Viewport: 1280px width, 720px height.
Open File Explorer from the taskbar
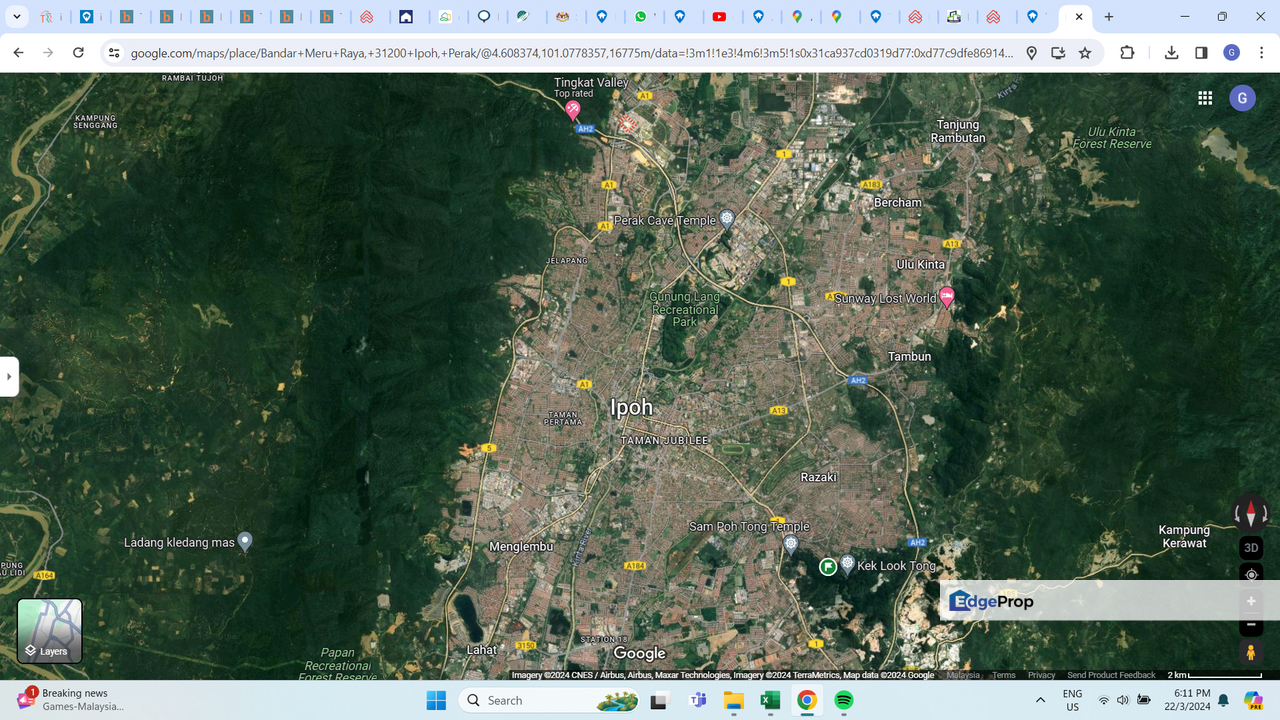[x=733, y=700]
